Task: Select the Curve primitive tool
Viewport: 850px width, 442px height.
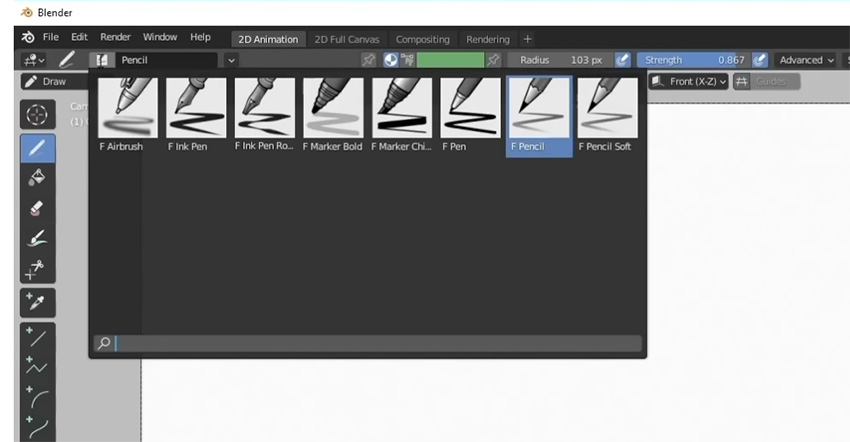Action: click(37, 427)
